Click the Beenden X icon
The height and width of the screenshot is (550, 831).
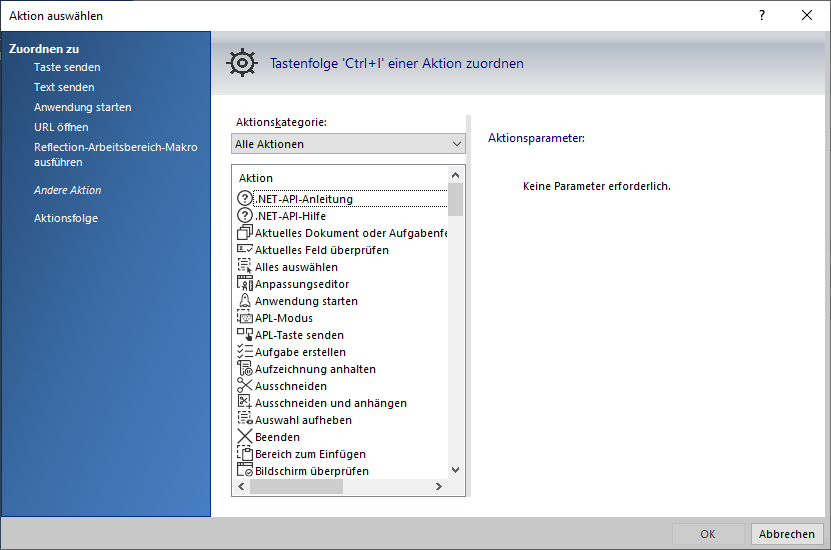[x=244, y=436]
